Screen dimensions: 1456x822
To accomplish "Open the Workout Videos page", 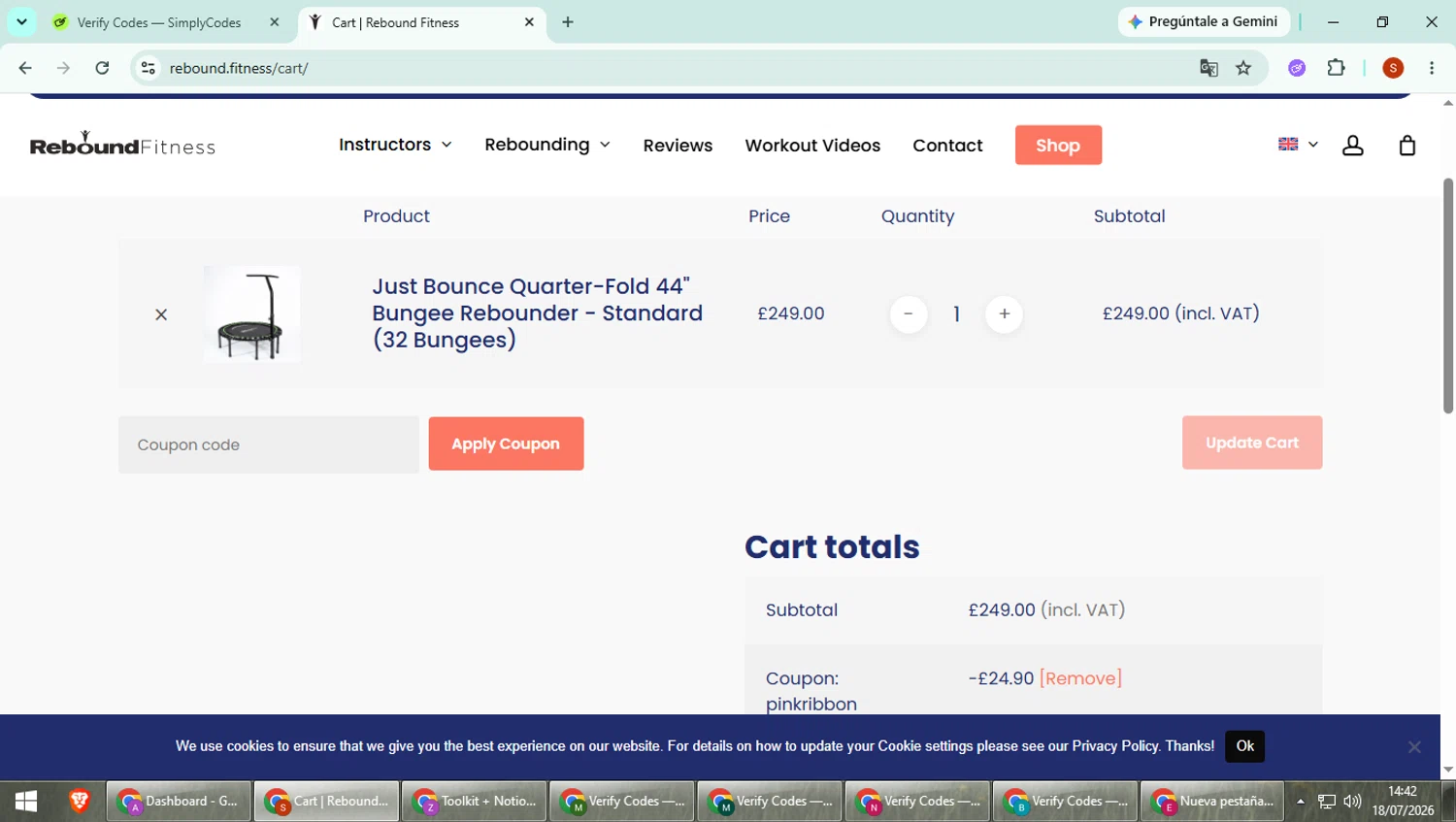I will coord(812,146).
